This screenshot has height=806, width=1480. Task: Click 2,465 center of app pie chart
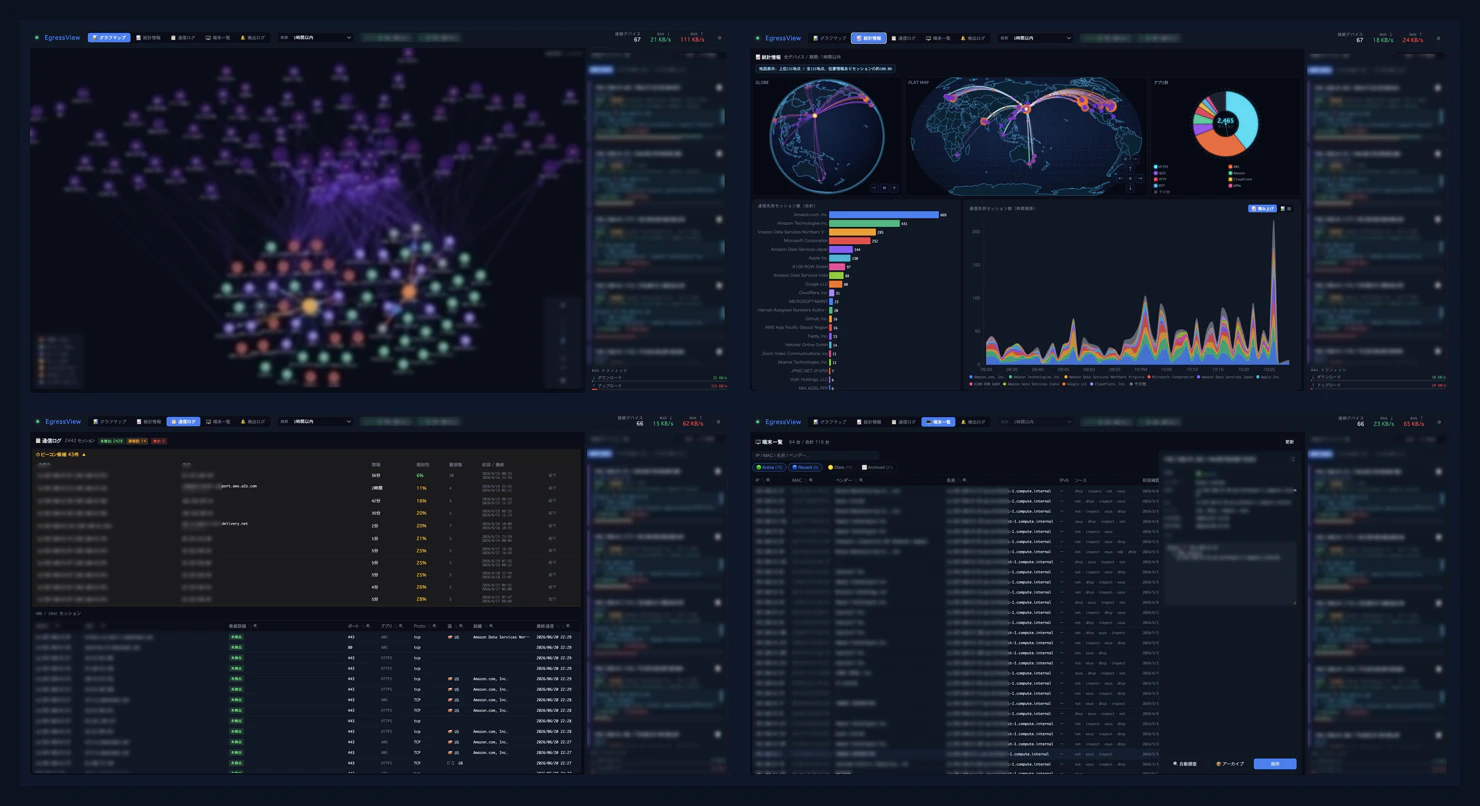1225,121
